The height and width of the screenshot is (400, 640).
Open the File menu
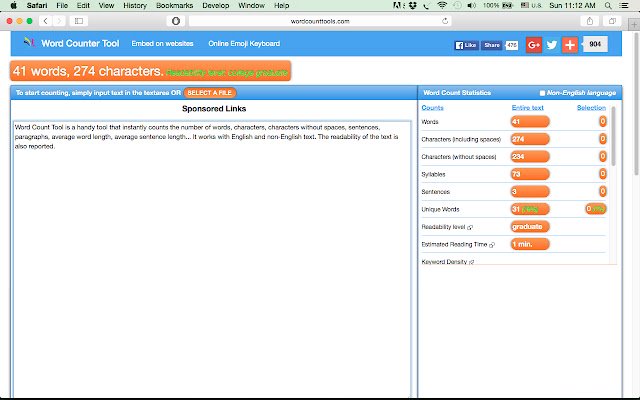pyautogui.click(x=62, y=5)
